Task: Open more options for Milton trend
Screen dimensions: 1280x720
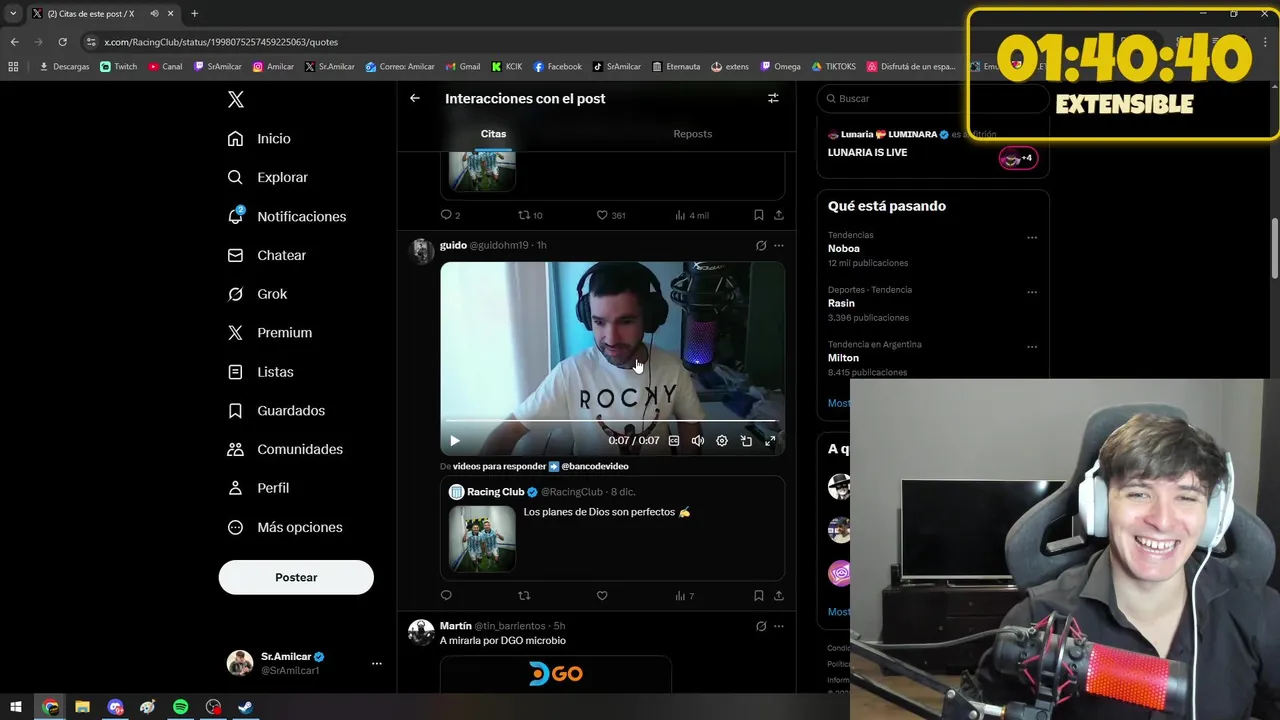Action: [1032, 347]
